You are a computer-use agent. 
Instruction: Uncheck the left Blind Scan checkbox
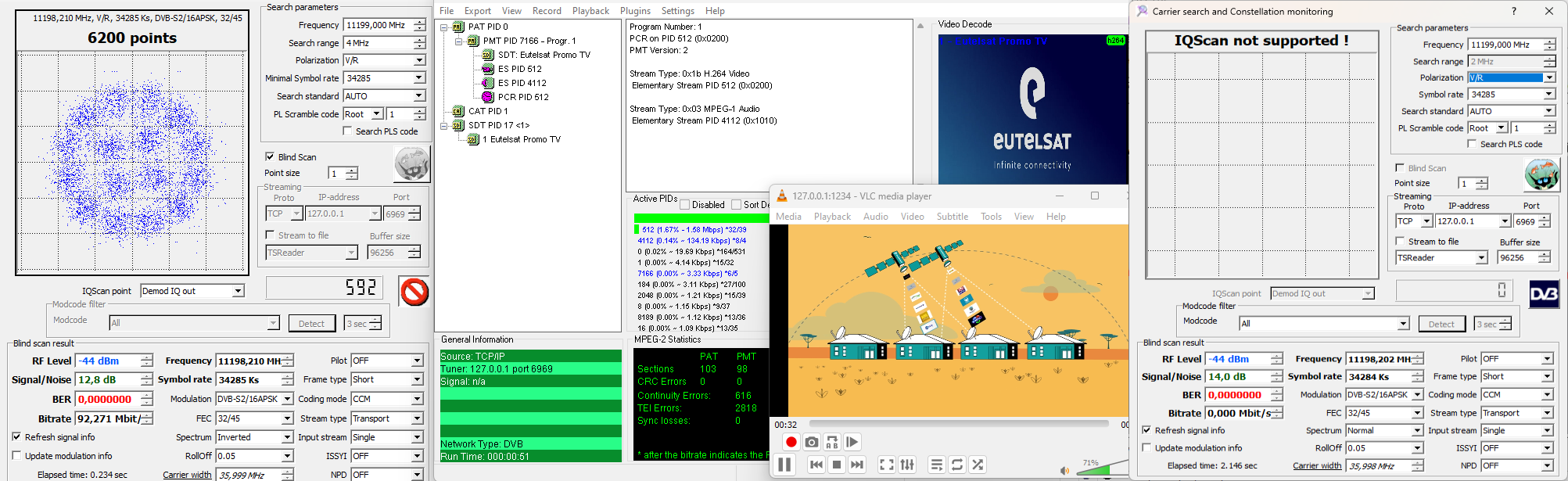click(x=270, y=156)
